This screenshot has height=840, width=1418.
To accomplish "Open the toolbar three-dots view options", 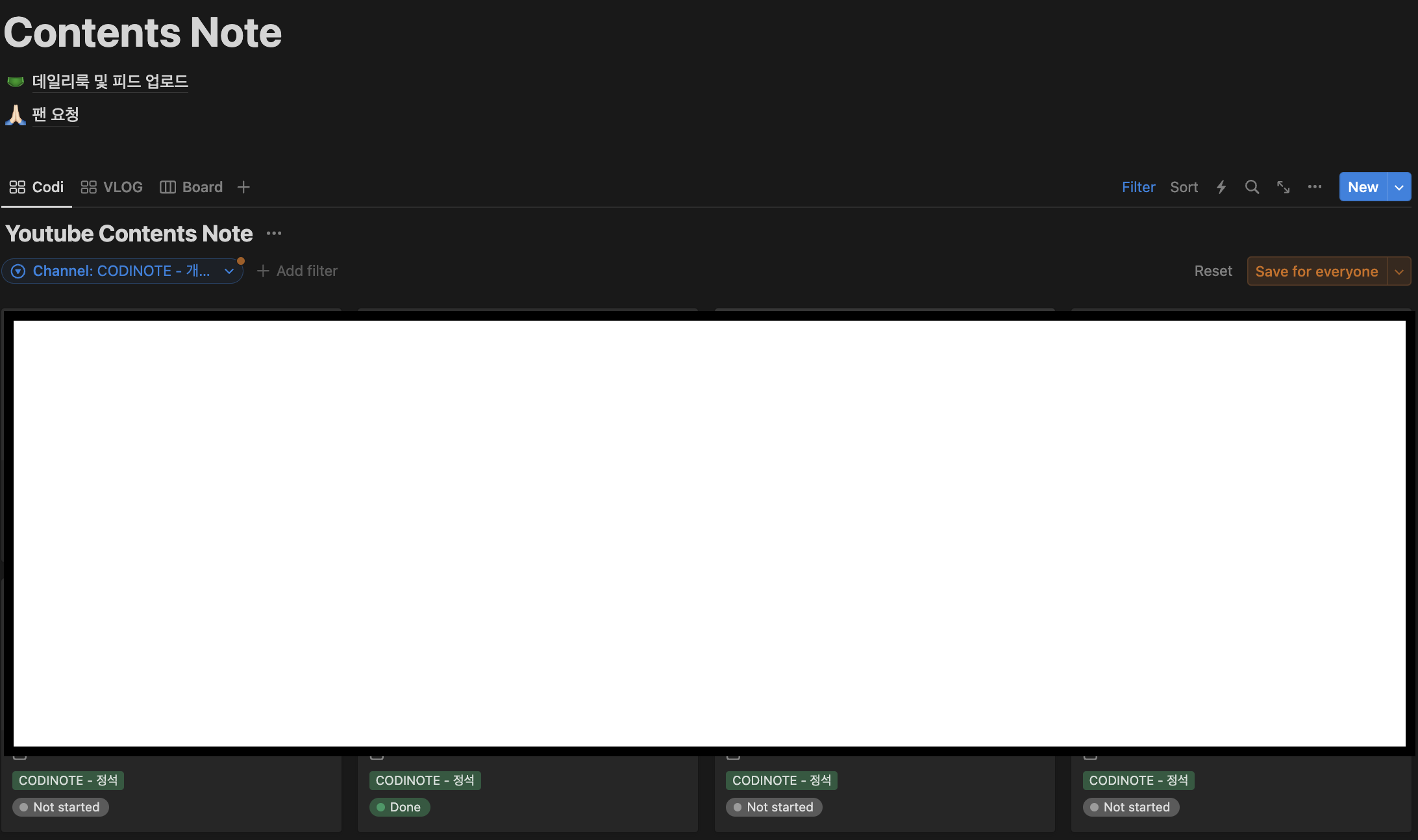I will (x=1315, y=187).
